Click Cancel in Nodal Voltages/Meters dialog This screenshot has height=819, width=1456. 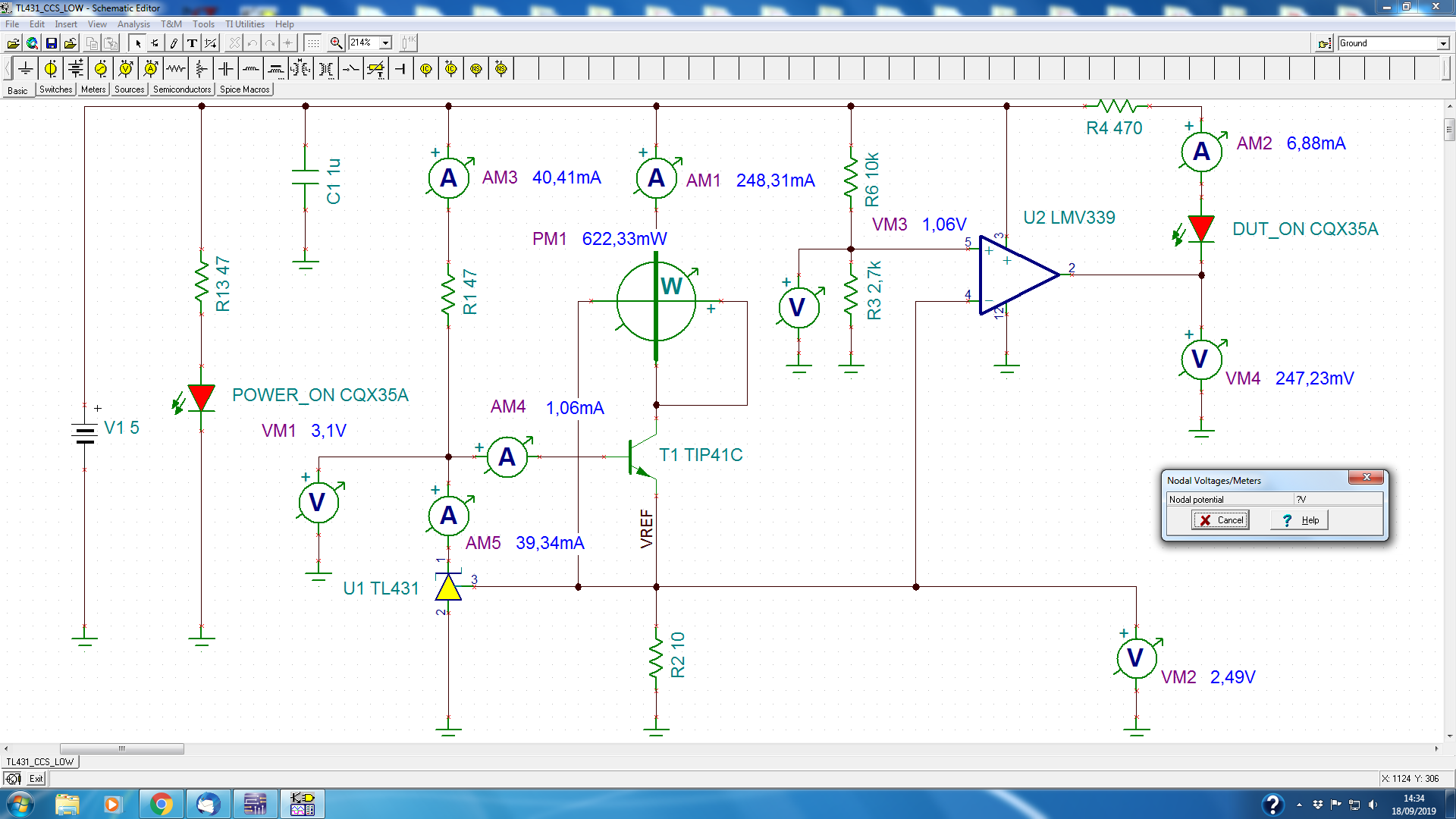point(1220,520)
